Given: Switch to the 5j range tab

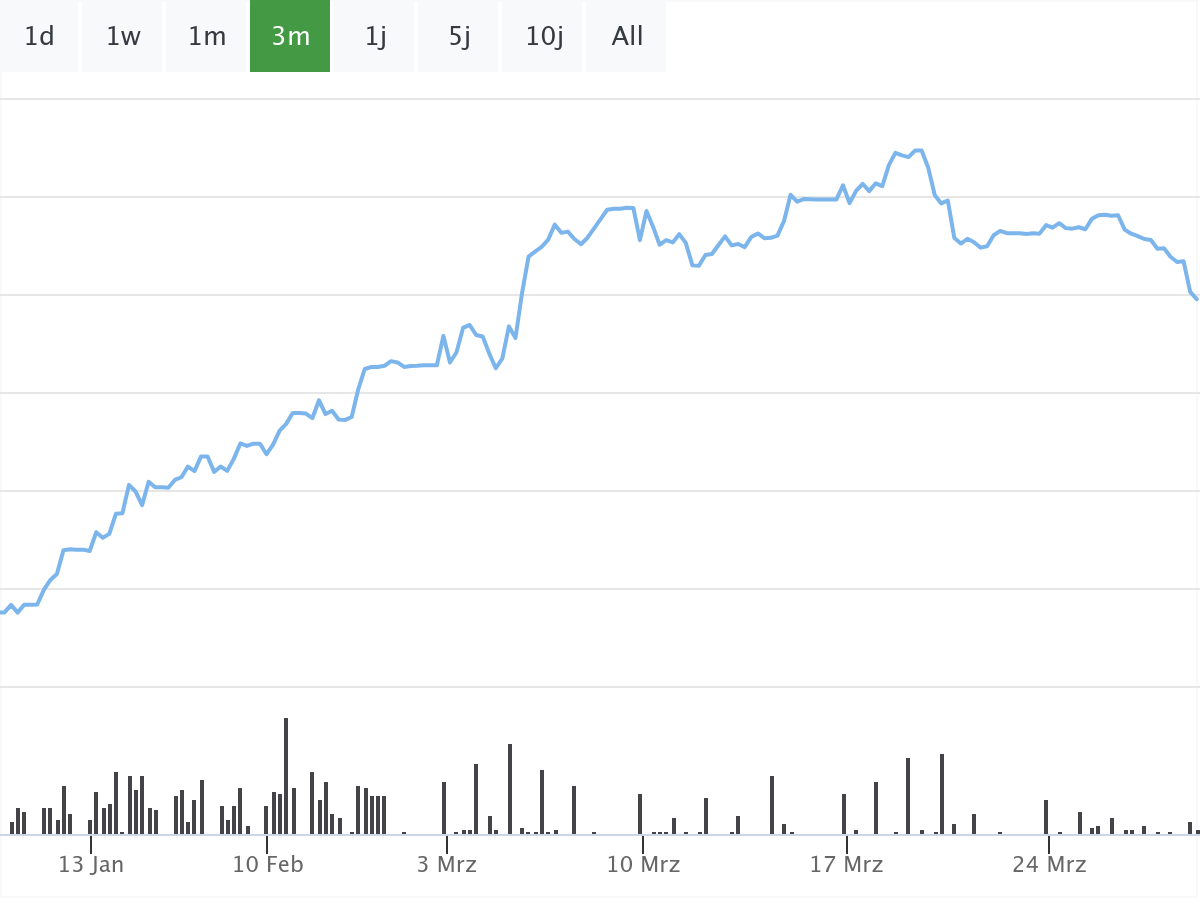Looking at the screenshot, I should [459, 37].
